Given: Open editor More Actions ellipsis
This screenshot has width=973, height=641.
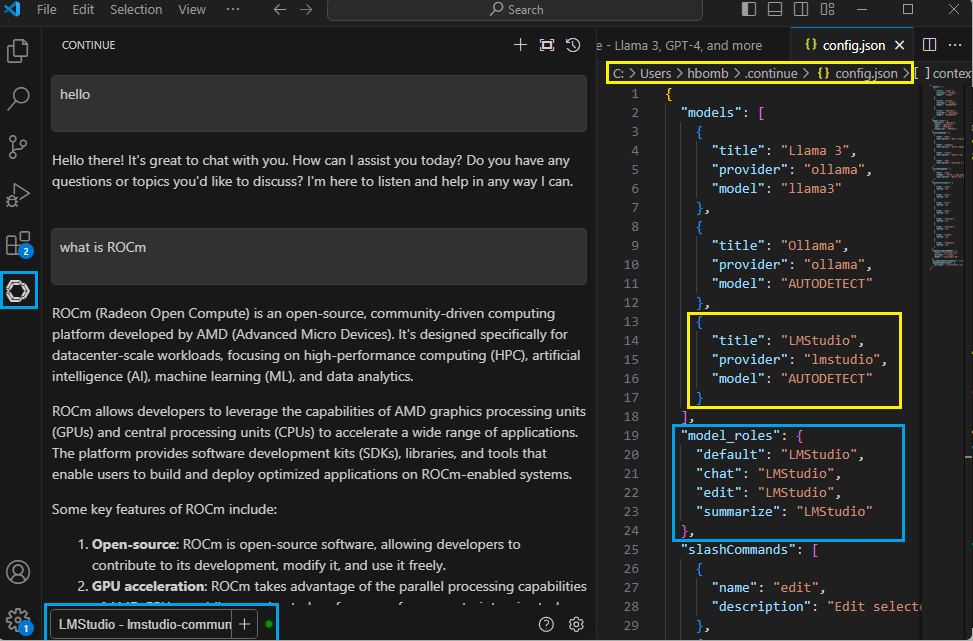Looking at the screenshot, I should point(955,45).
